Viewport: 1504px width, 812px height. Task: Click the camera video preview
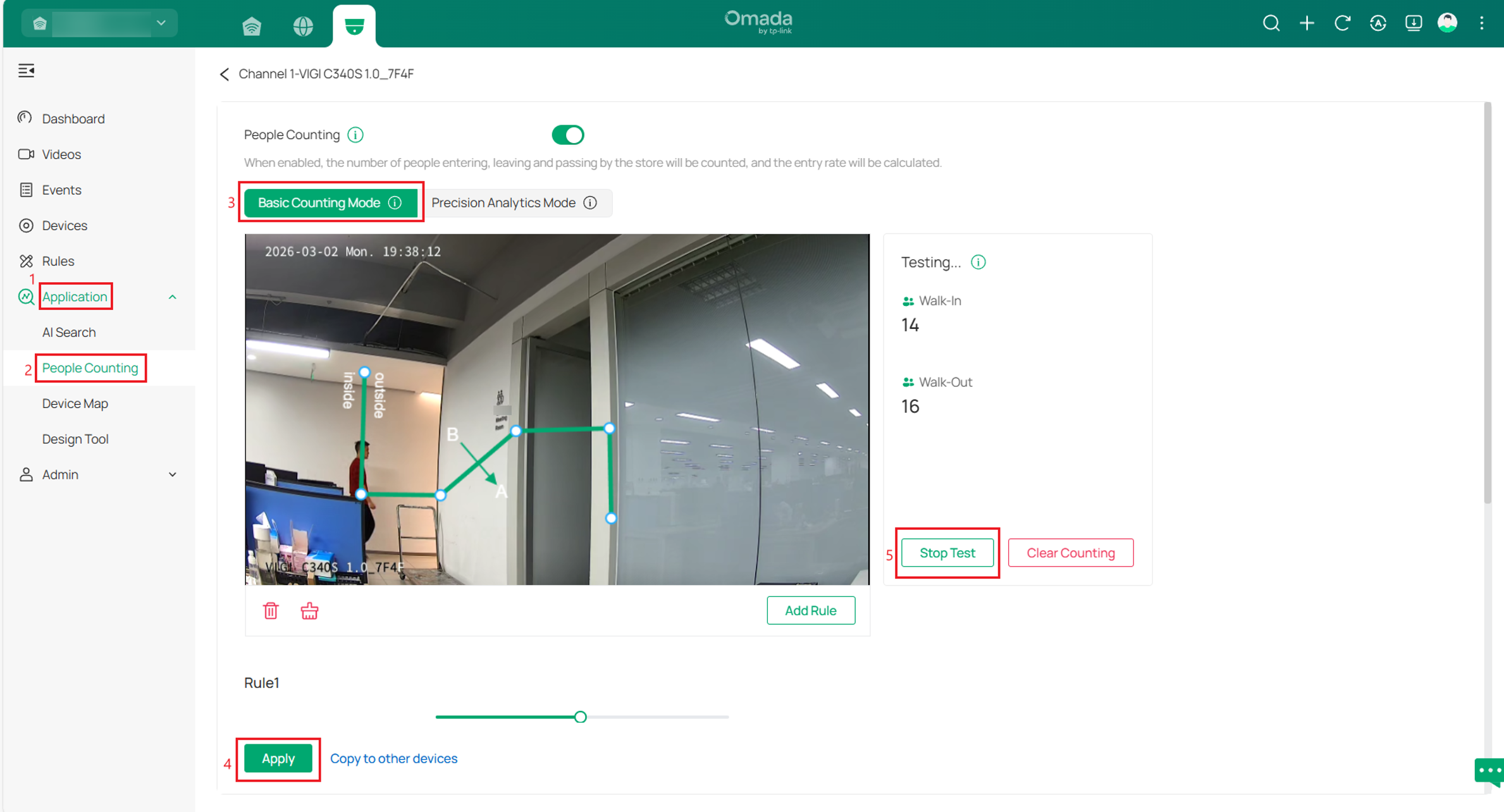pos(557,409)
